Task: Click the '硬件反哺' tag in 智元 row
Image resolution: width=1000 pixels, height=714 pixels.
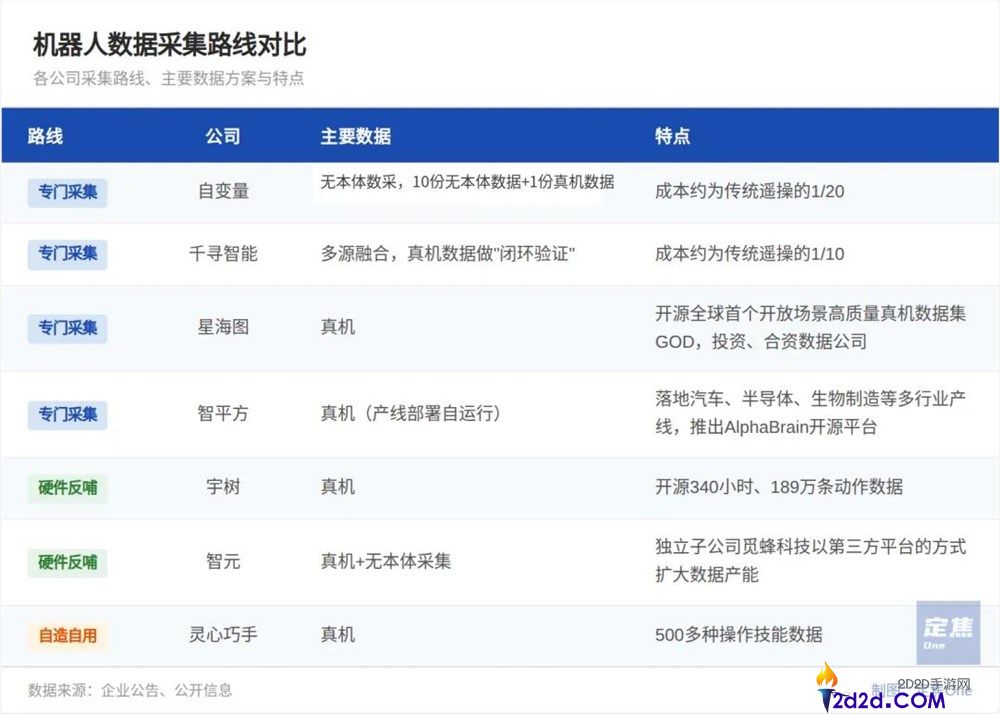Action: 68,563
